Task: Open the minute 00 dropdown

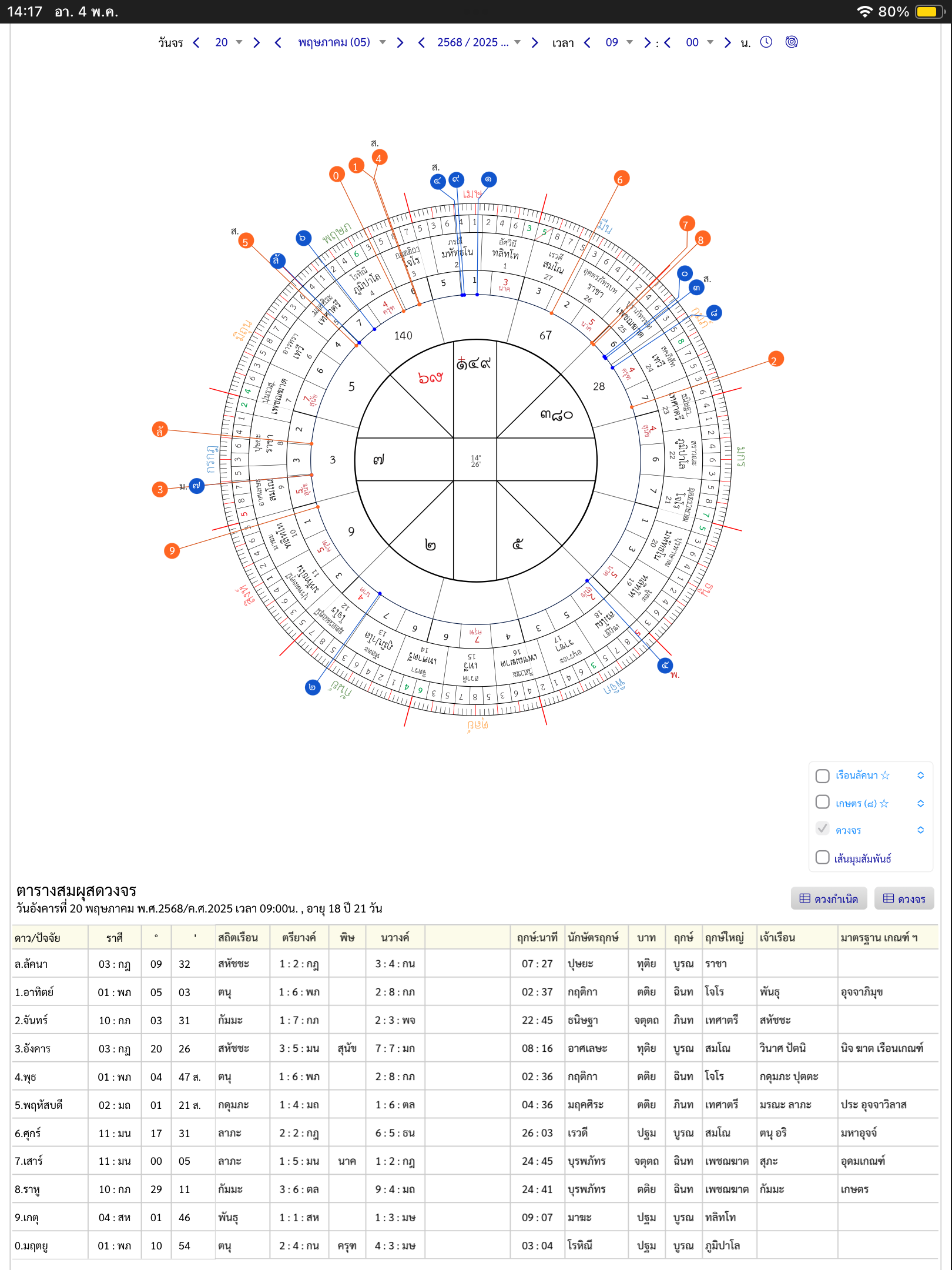Action: point(699,42)
